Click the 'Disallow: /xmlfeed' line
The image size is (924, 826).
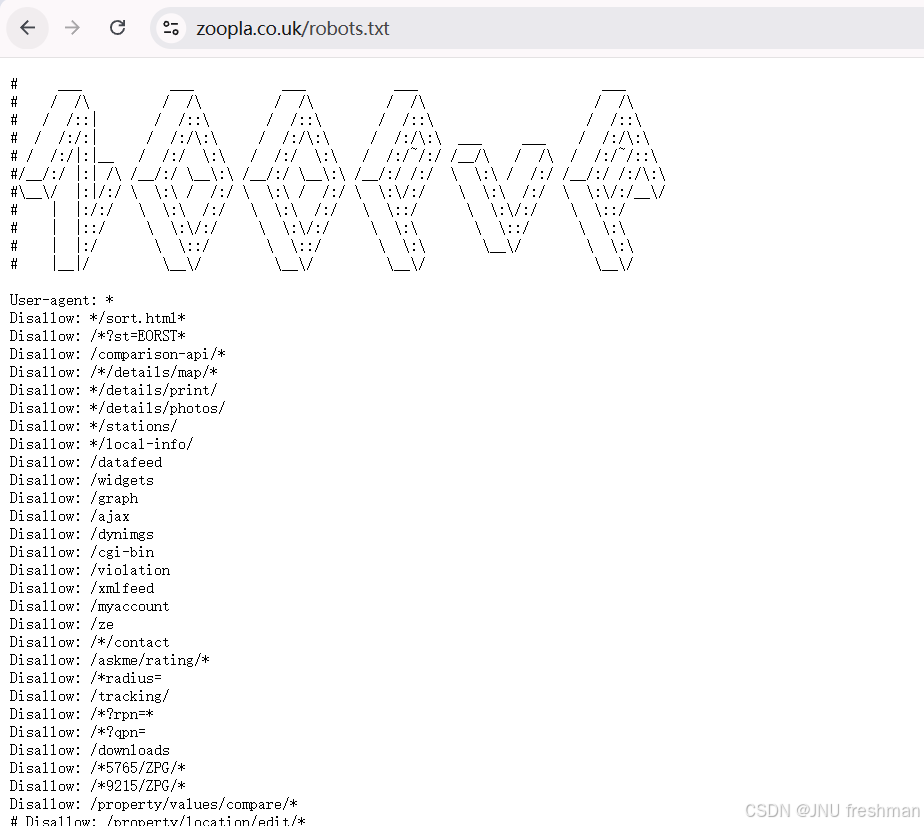(x=82, y=589)
